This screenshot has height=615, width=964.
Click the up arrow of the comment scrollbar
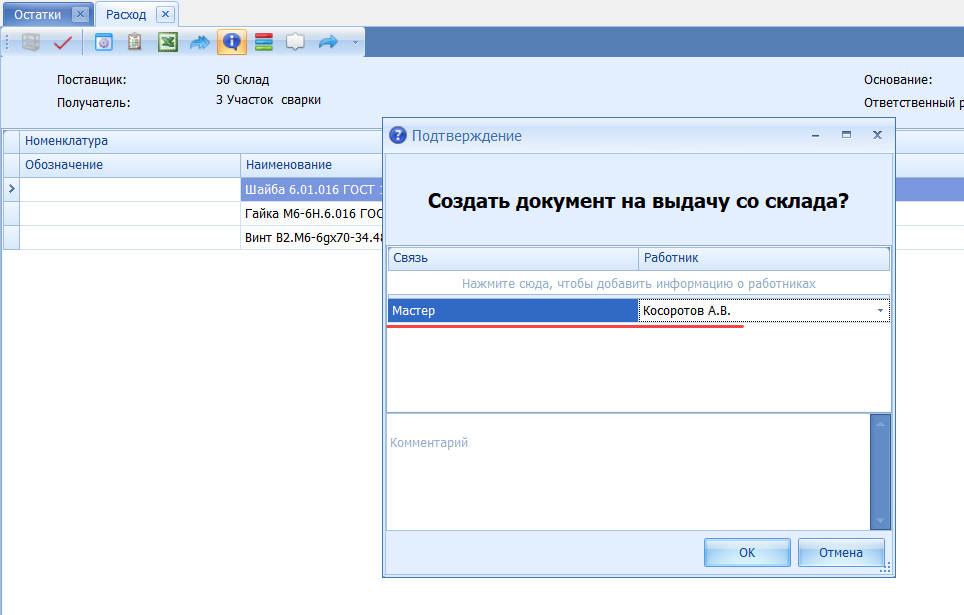[x=880, y=423]
